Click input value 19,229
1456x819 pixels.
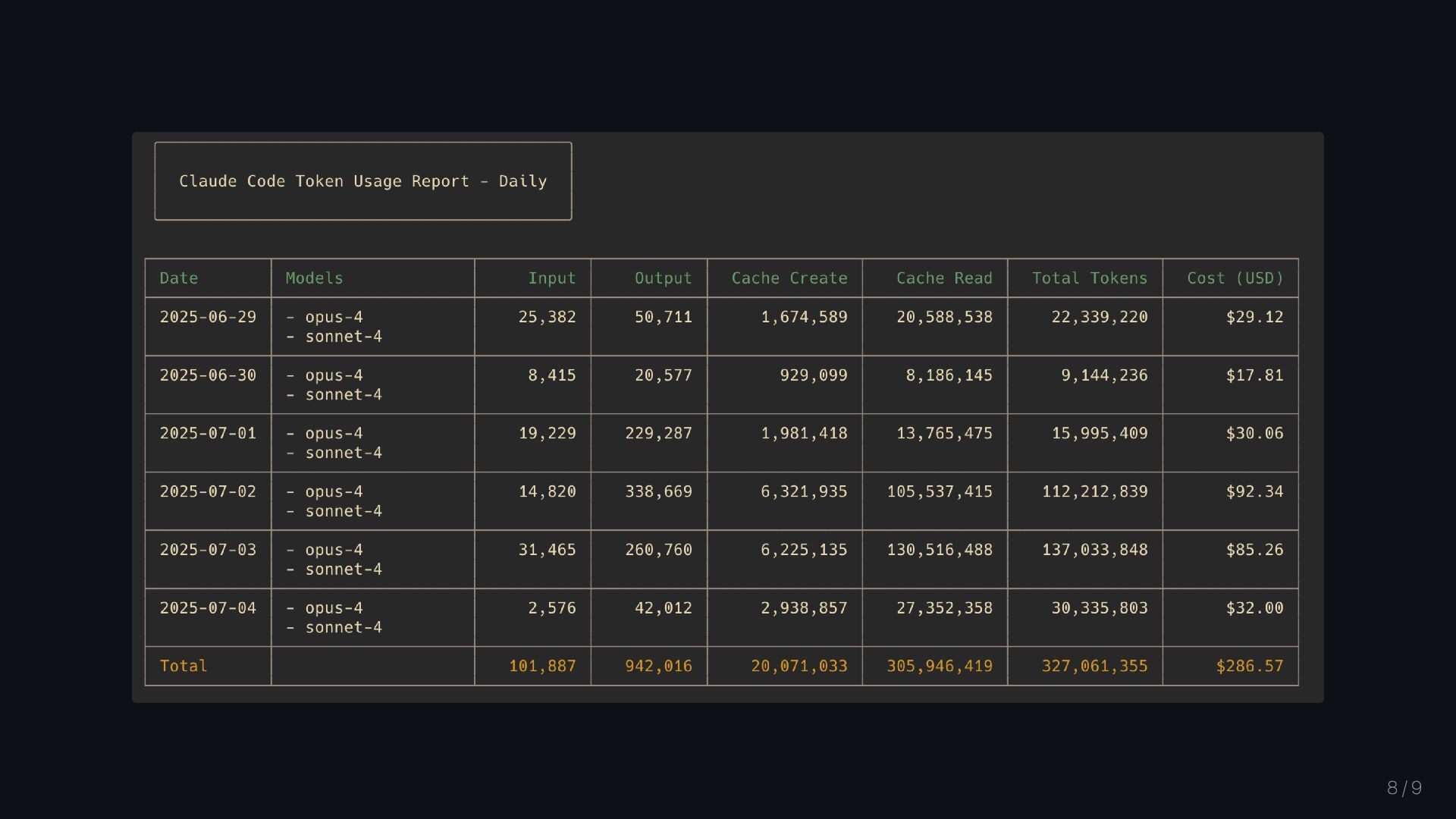tap(548, 433)
